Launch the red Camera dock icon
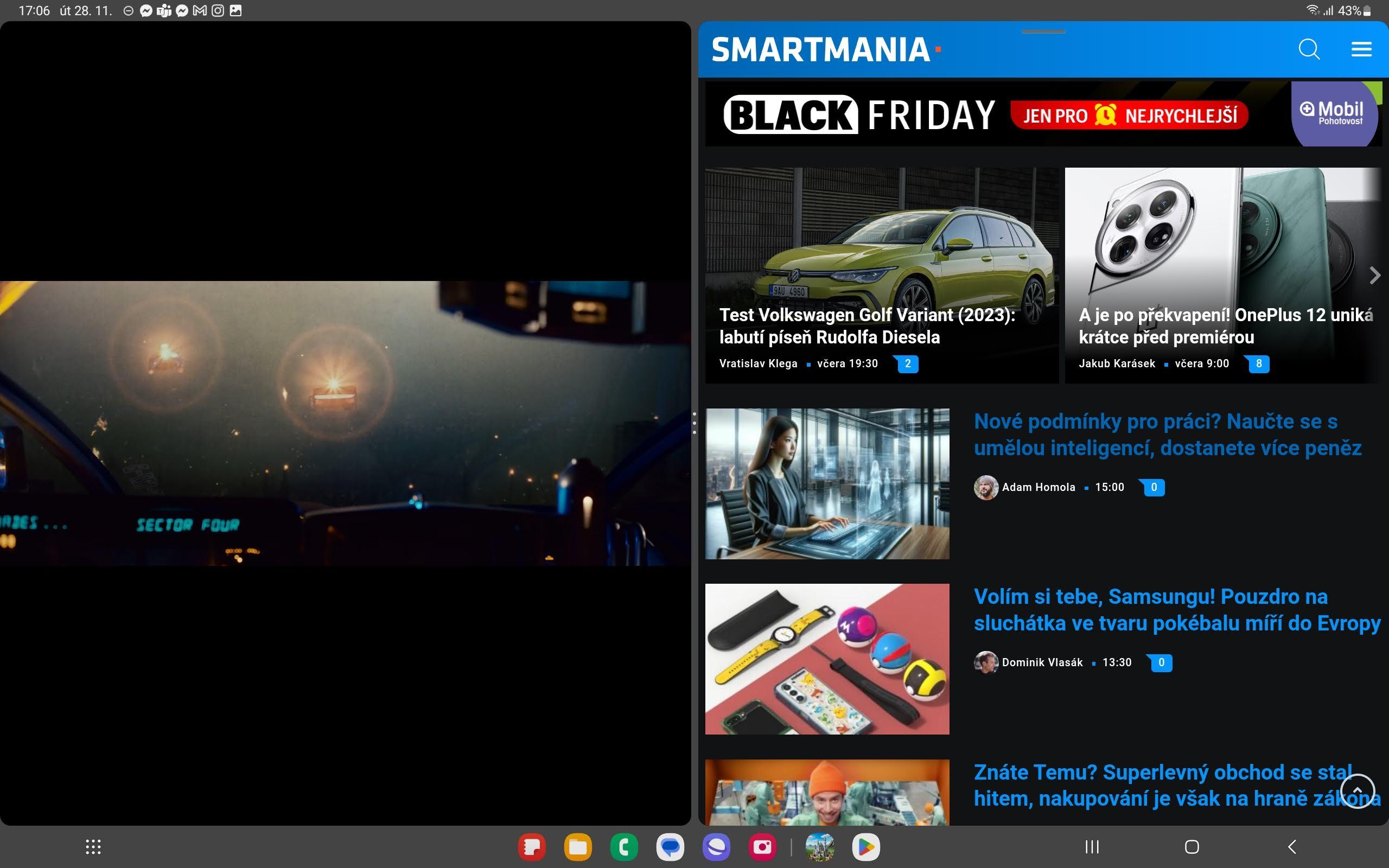This screenshot has height=868, width=1389. point(762,847)
